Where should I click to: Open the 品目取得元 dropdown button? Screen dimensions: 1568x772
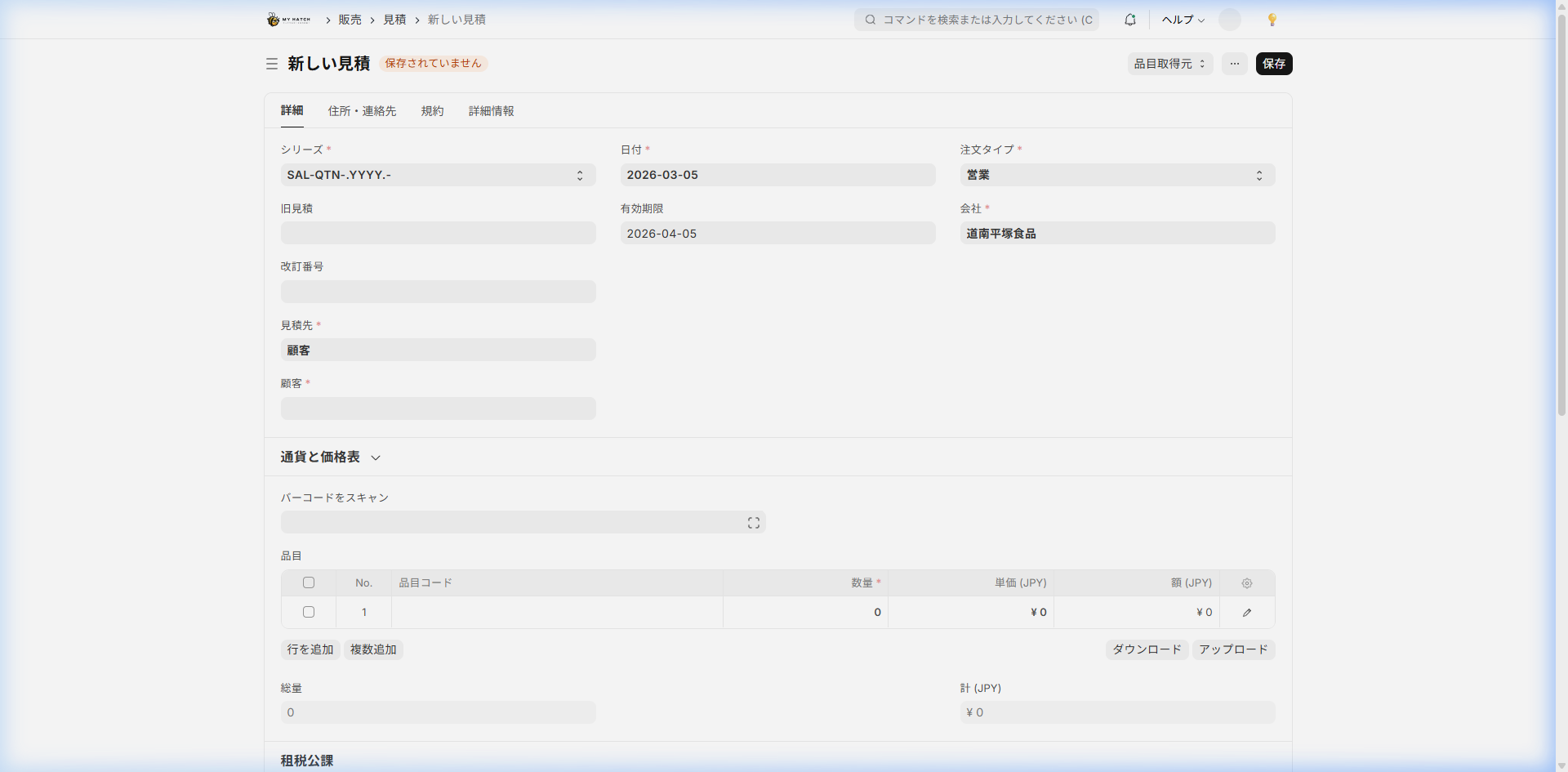[x=1169, y=64]
